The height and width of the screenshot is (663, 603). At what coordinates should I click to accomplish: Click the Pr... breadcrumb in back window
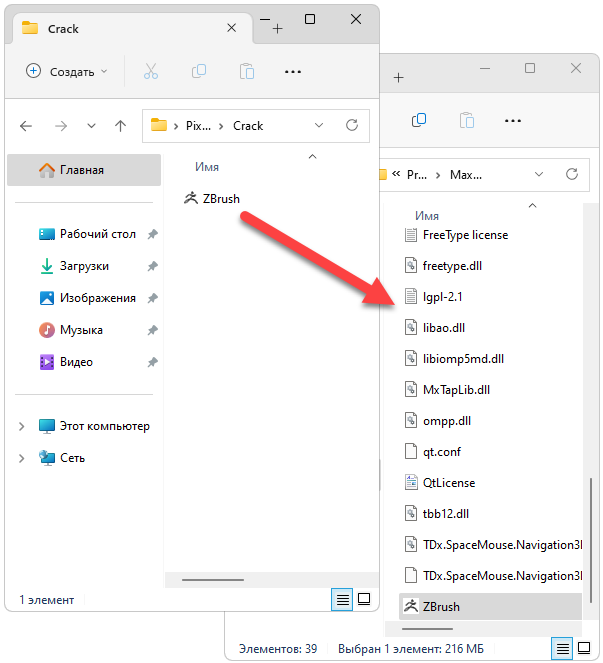click(x=417, y=175)
